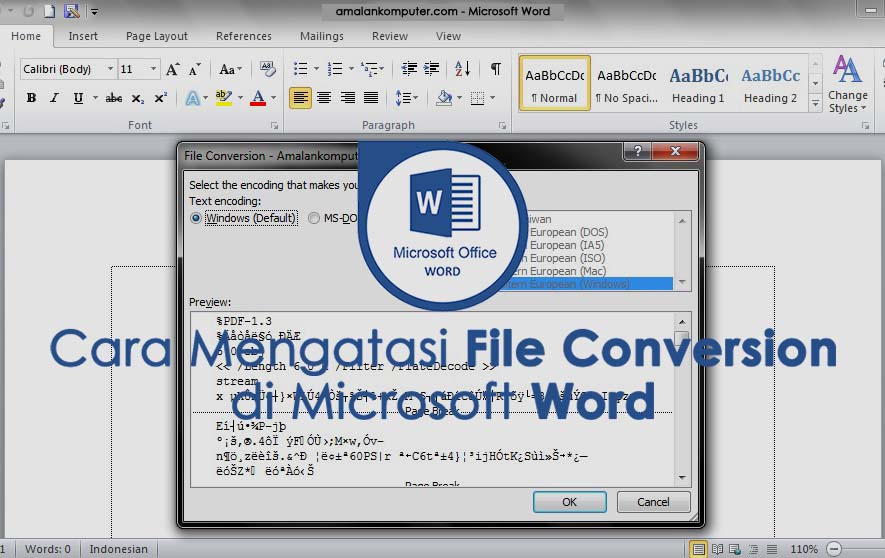885x558 pixels.
Task: Align text right
Action: (348, 98)
